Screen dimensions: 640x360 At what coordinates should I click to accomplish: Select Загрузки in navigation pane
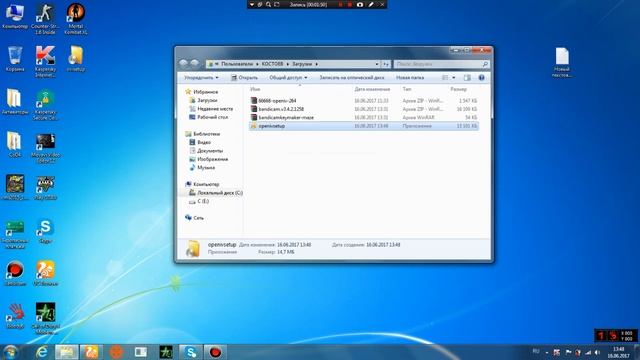[207, 100]
